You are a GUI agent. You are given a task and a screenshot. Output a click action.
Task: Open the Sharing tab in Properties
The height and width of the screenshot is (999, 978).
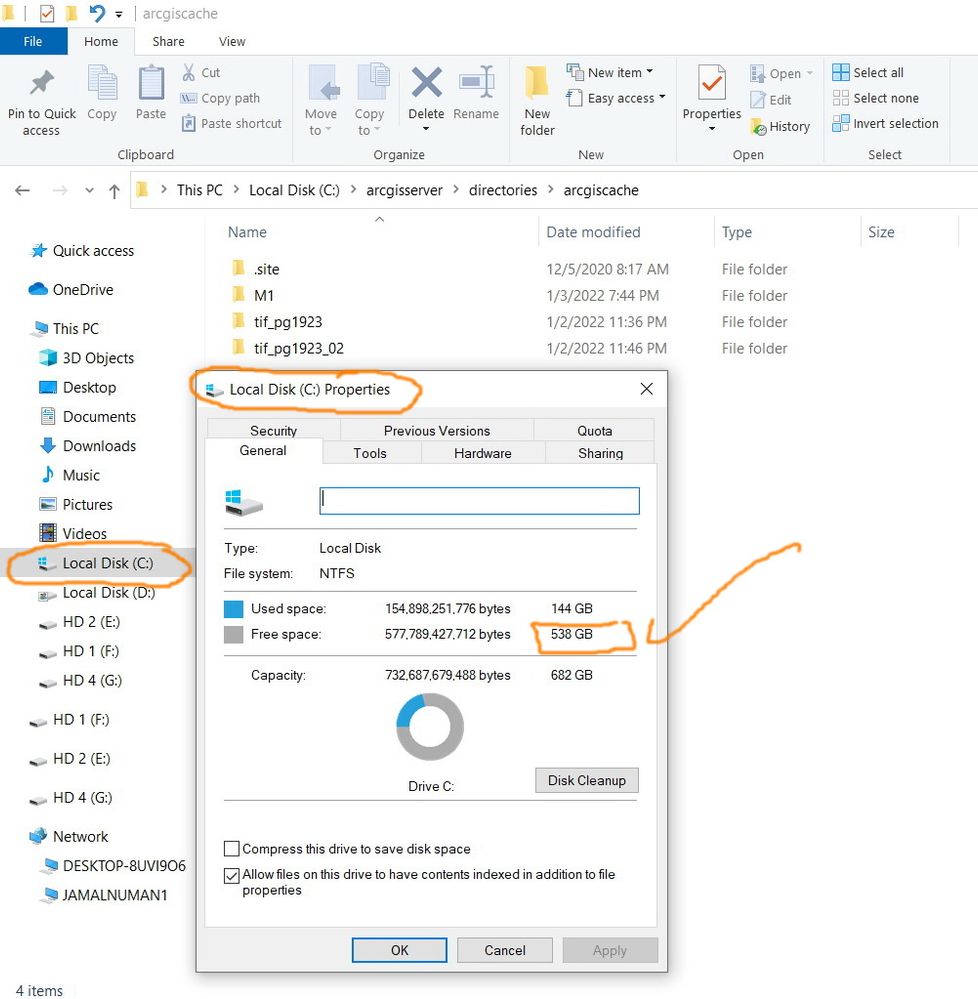pyautogui.click(x=600, y=453)
